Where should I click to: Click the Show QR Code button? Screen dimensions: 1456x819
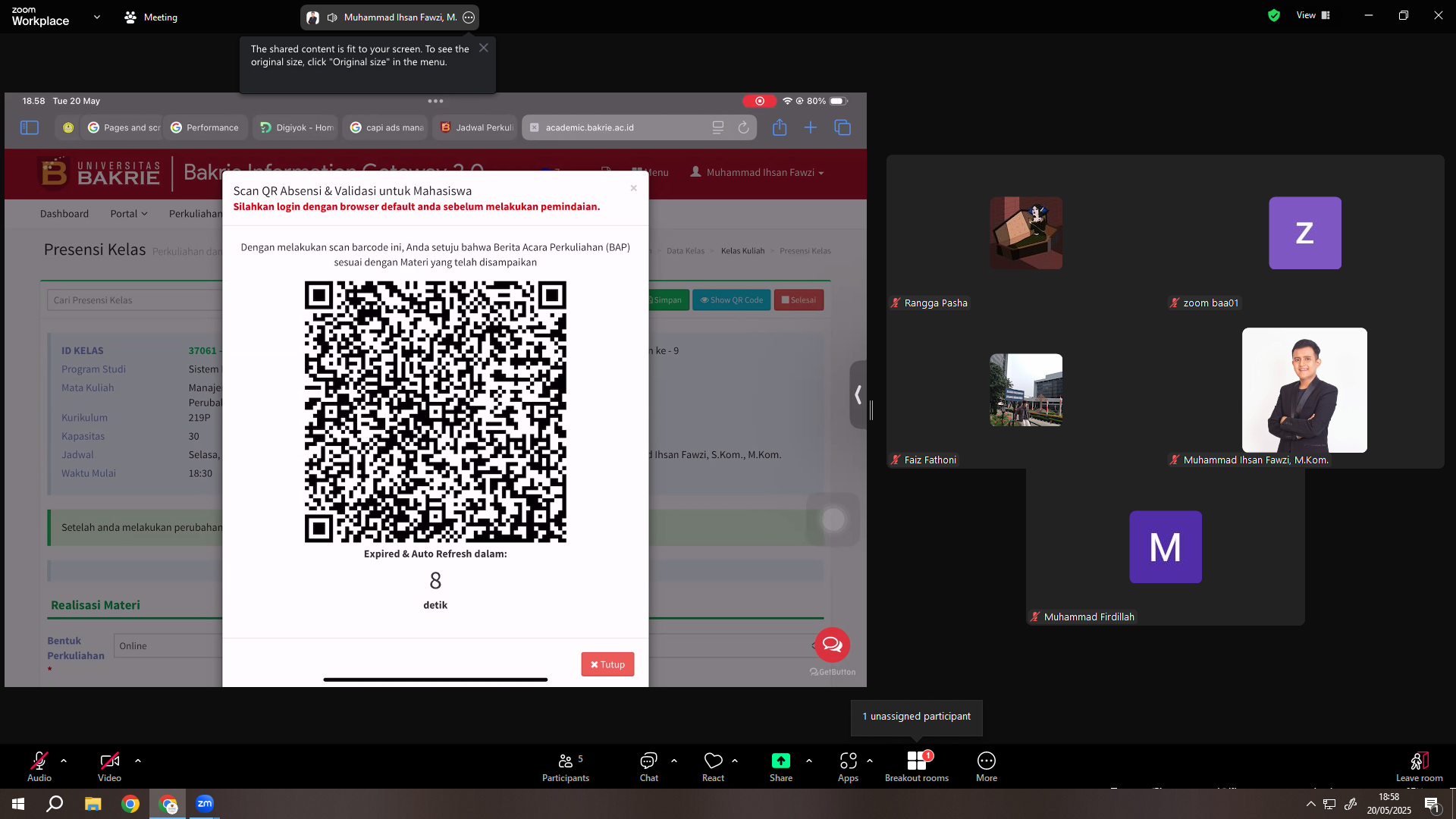(x=731, y=300)
